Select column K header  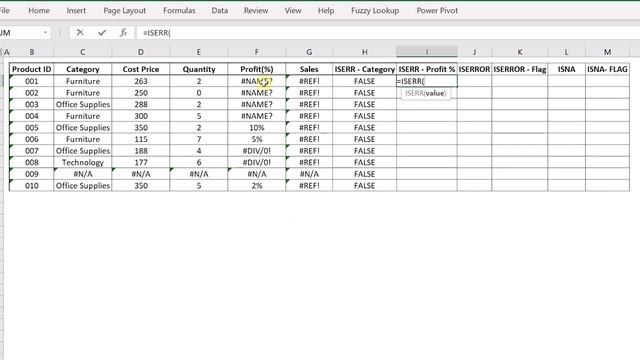520,52
